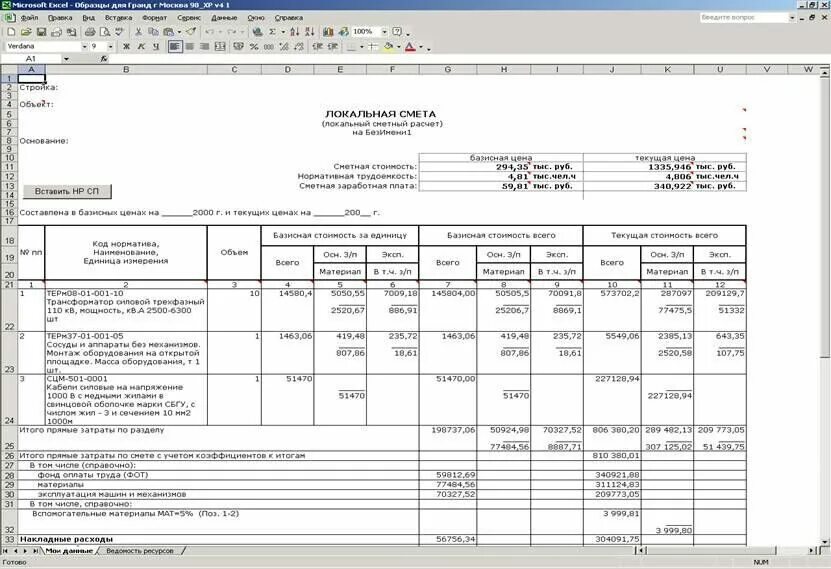Open the Файл menu

point(29,17)
